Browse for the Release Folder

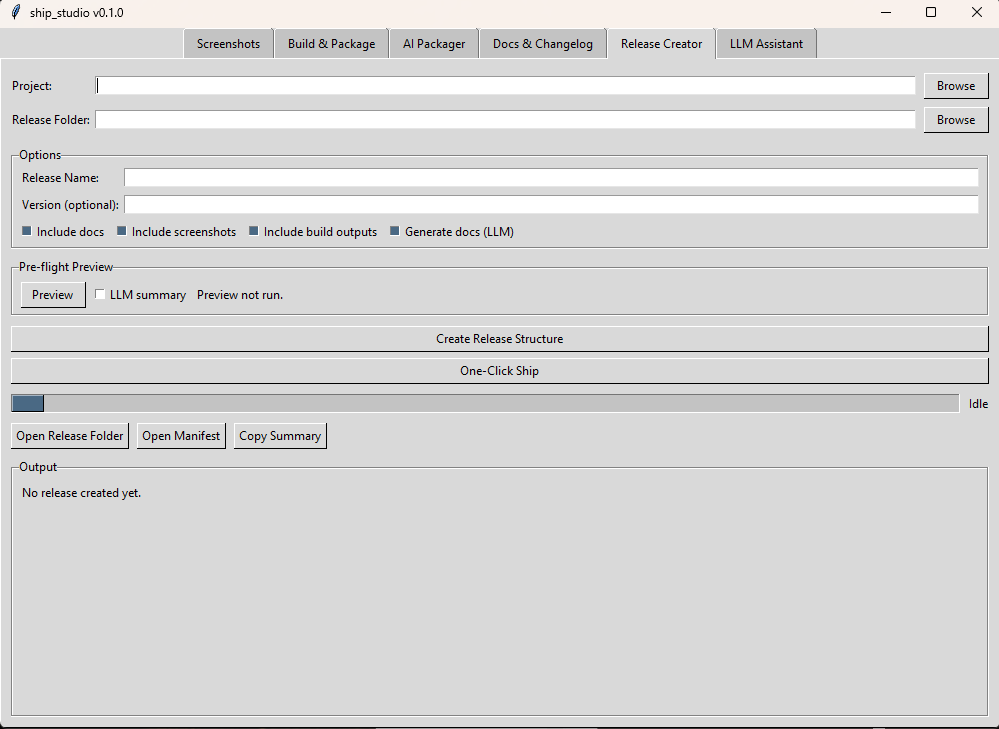pos(955,119)
